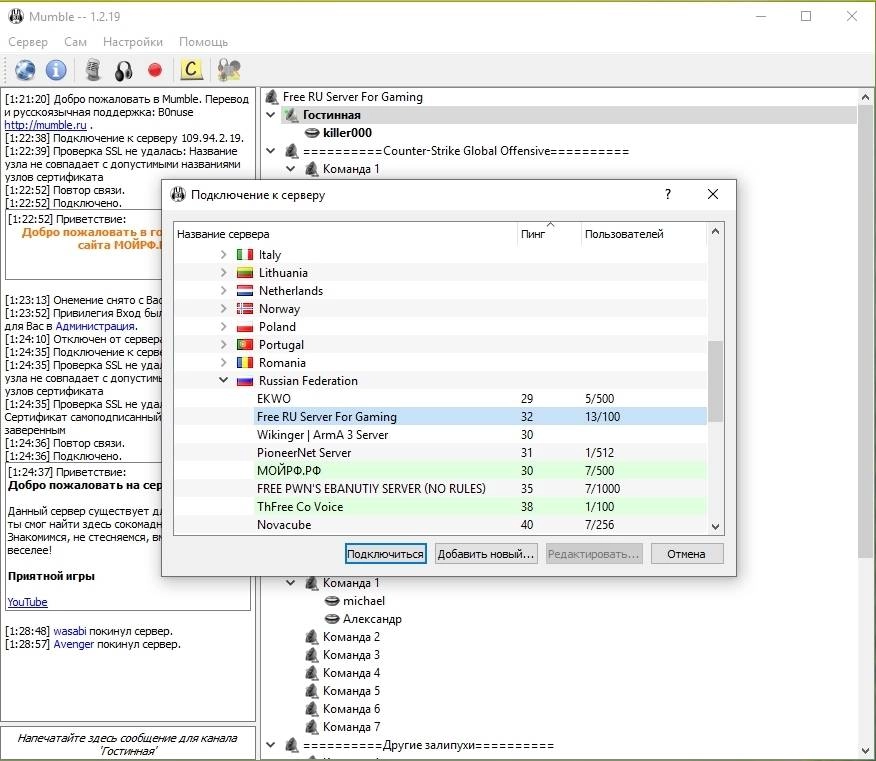
Task: Select the Команда 2 channel icon
Action: pyautogui.click(x=312, y=637)
